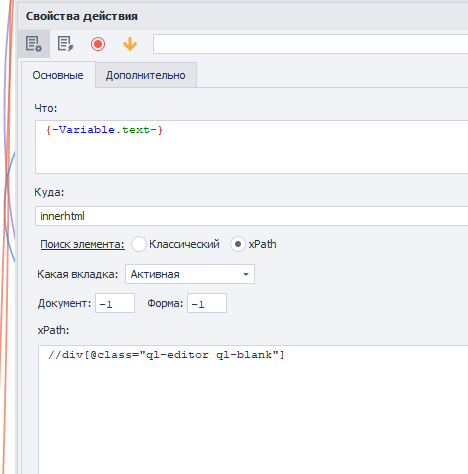The width and height of the screenshot is (468, 474).
Task: Click the xPath: label above expression box
Action: 53,330
